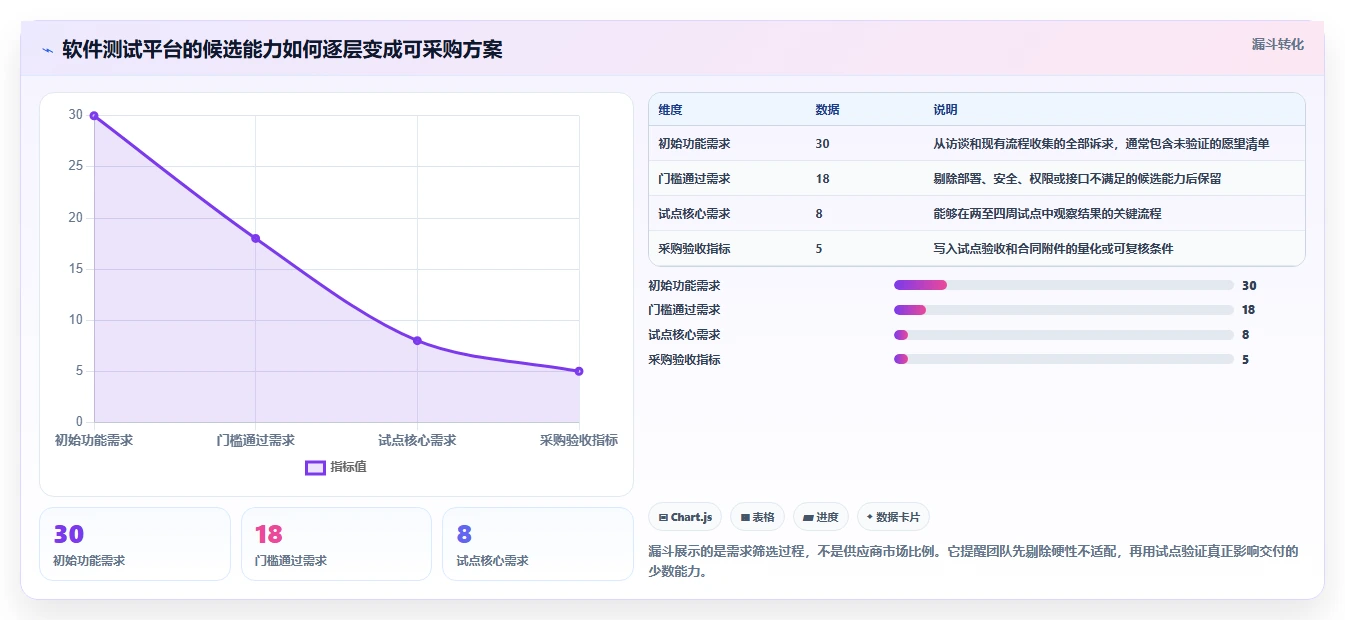
Task: Click the 说明 table column header
Action: click(x=945, y=110)
